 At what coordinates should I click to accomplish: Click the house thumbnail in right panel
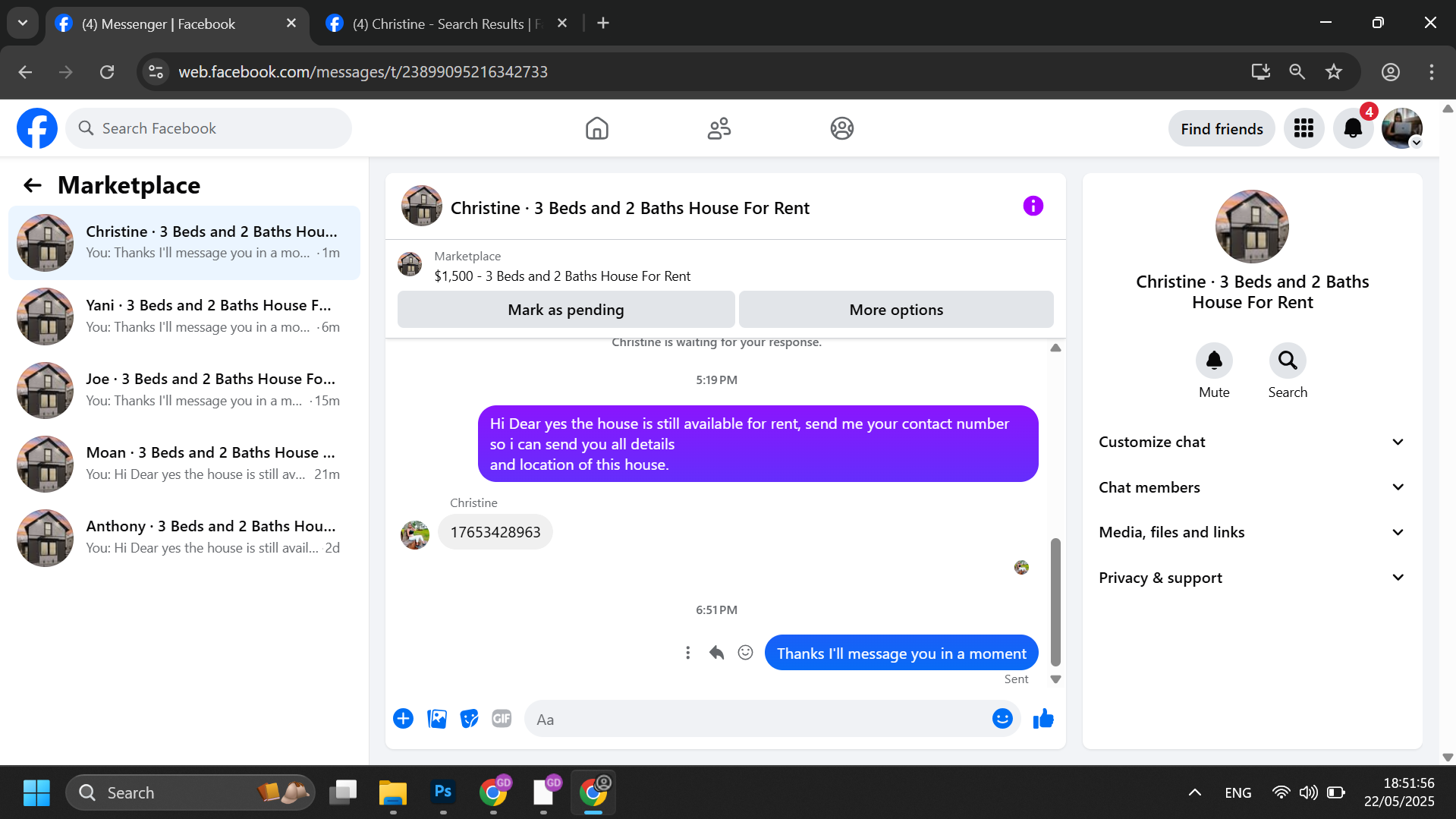tap(1252, 226)
